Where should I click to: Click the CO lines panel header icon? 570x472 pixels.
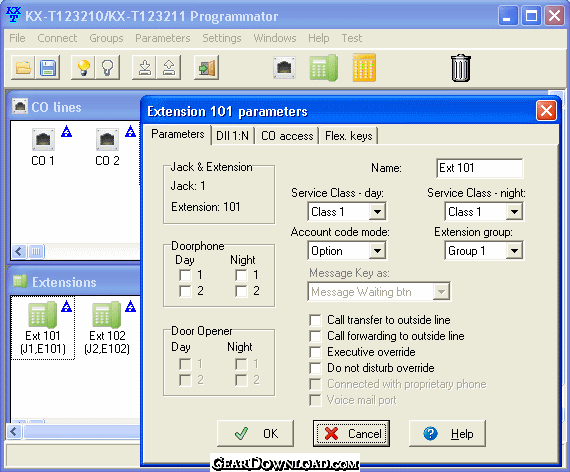[20, 107]
